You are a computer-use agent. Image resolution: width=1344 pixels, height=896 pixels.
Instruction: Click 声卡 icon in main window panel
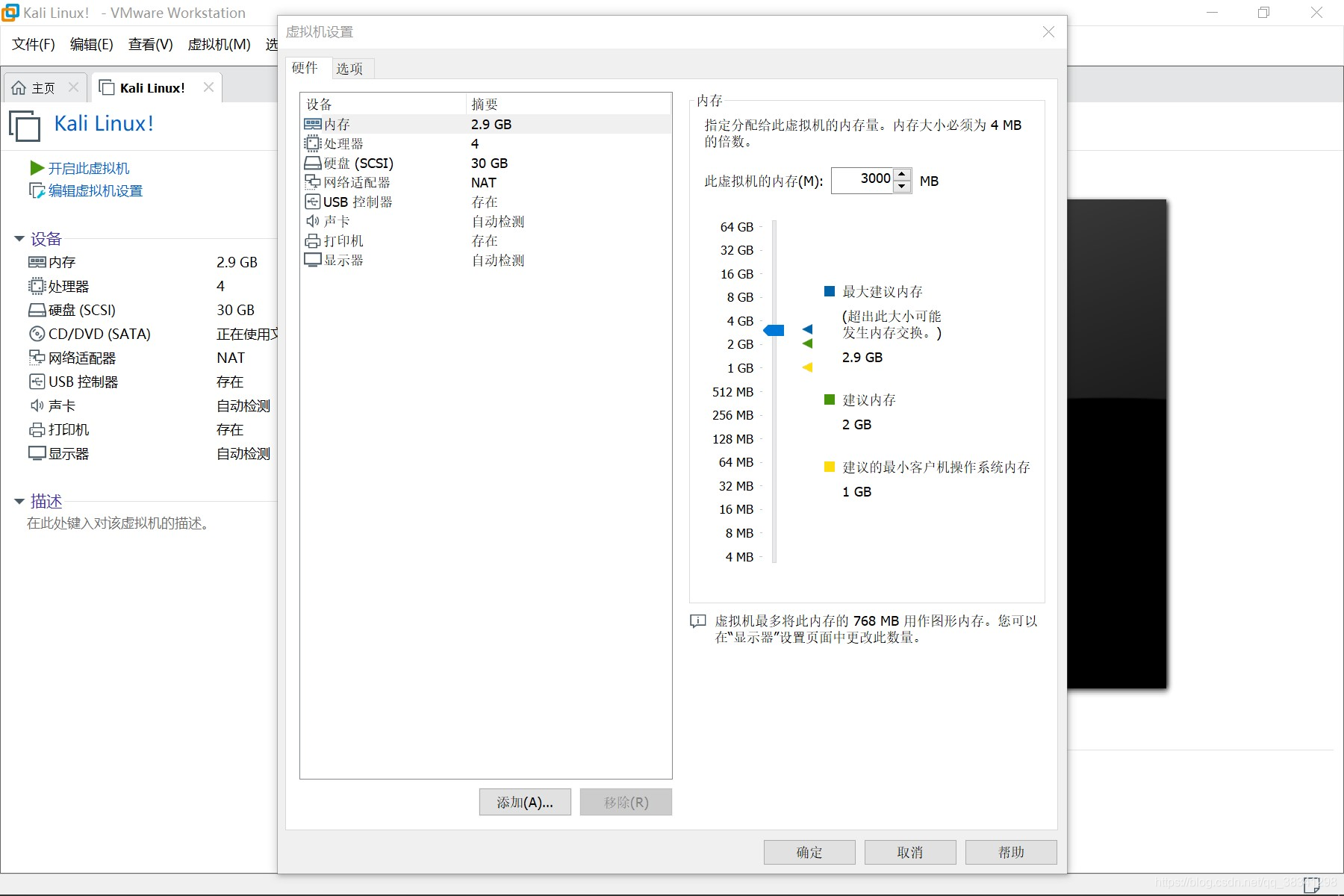[37, 405]
